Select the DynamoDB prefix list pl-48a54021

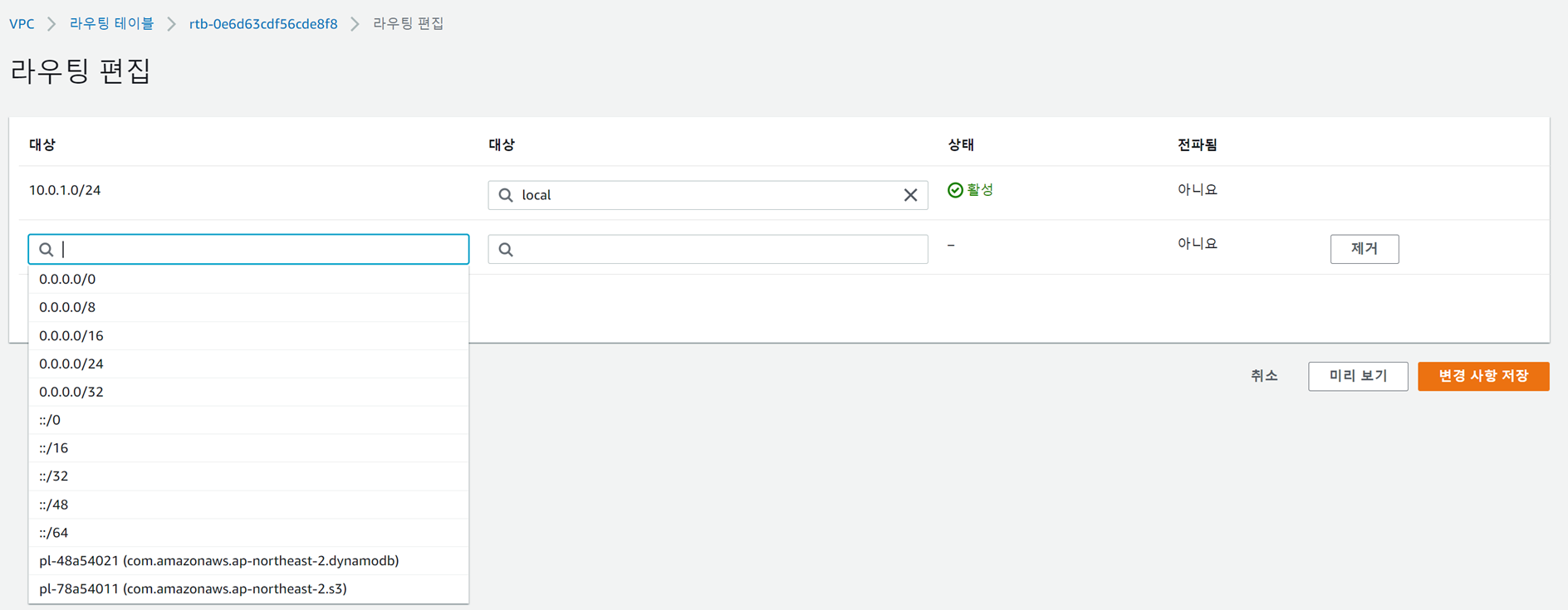pos(219,561)
